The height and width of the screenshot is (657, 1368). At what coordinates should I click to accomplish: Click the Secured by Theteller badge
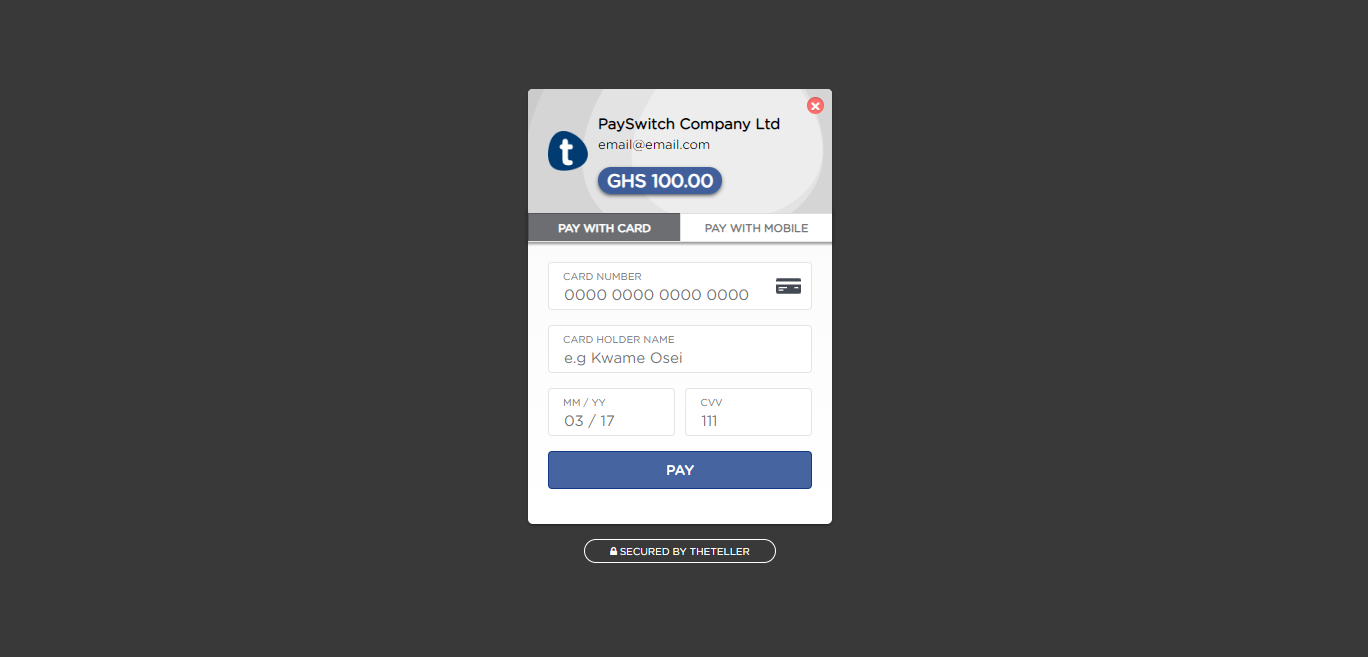pos(680,551)
